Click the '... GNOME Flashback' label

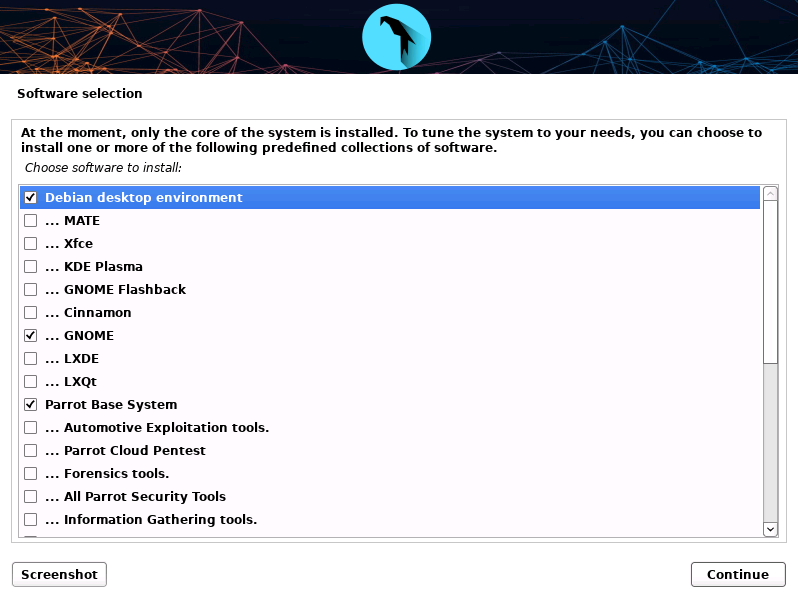coord(116,290)
